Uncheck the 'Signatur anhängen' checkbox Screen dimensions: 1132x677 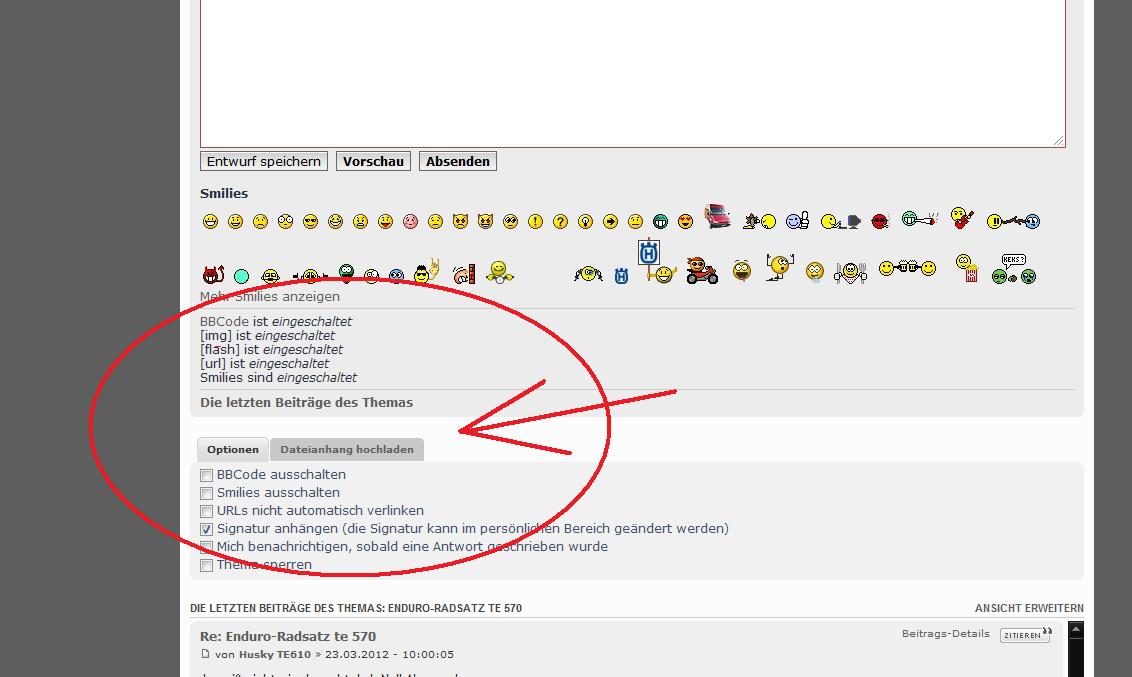point(207,530)
